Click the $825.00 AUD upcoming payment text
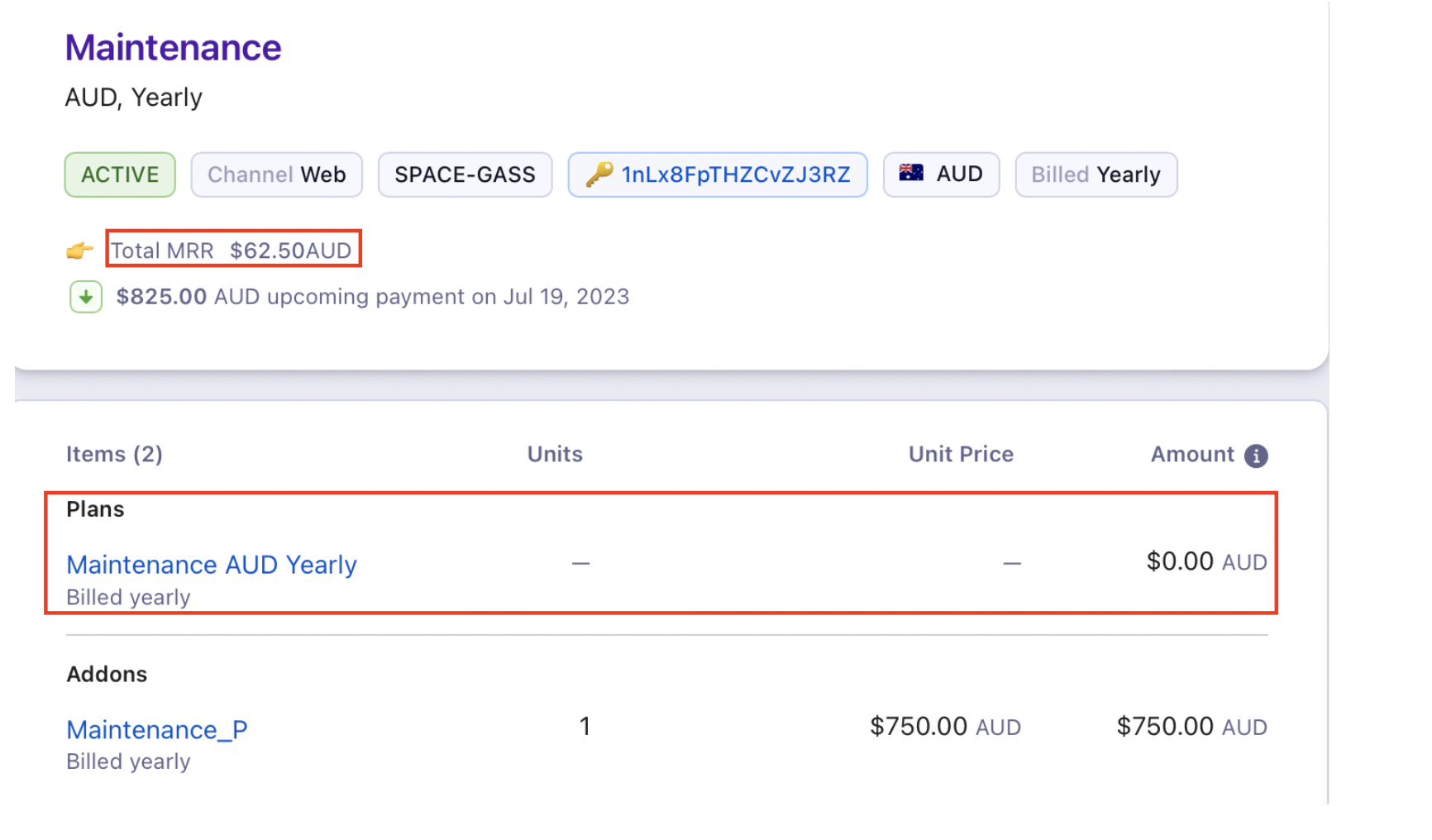1432x840 pixels. (372, 297)
